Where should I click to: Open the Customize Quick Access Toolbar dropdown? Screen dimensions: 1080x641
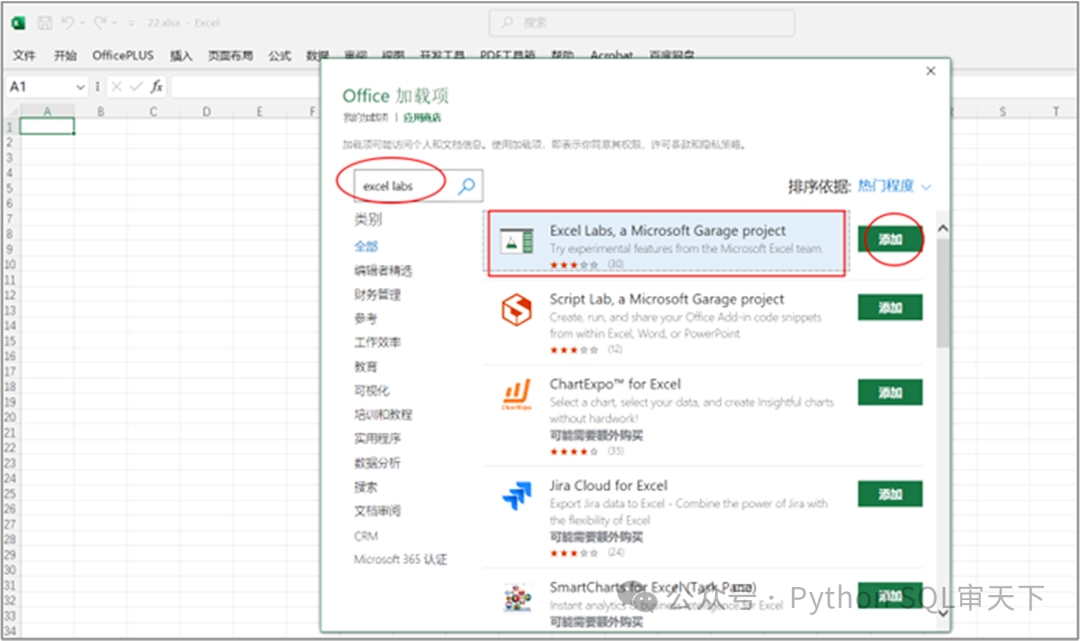tap(132, 23)
